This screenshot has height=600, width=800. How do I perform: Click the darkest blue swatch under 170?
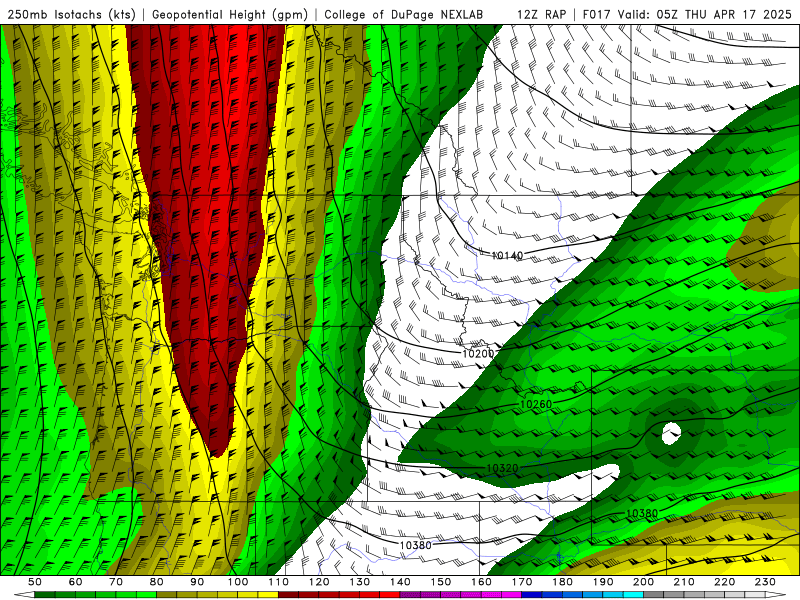pyautogui.click(x=532, y=595)
